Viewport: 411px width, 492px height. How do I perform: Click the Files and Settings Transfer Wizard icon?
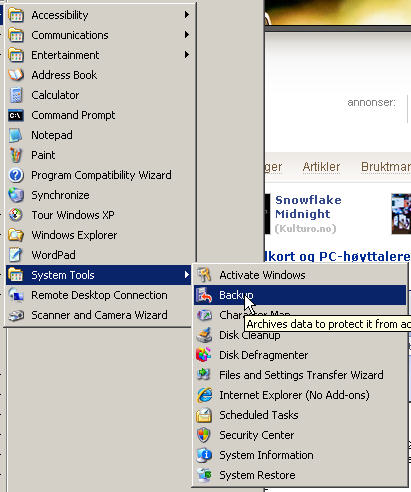pos(204,375)
